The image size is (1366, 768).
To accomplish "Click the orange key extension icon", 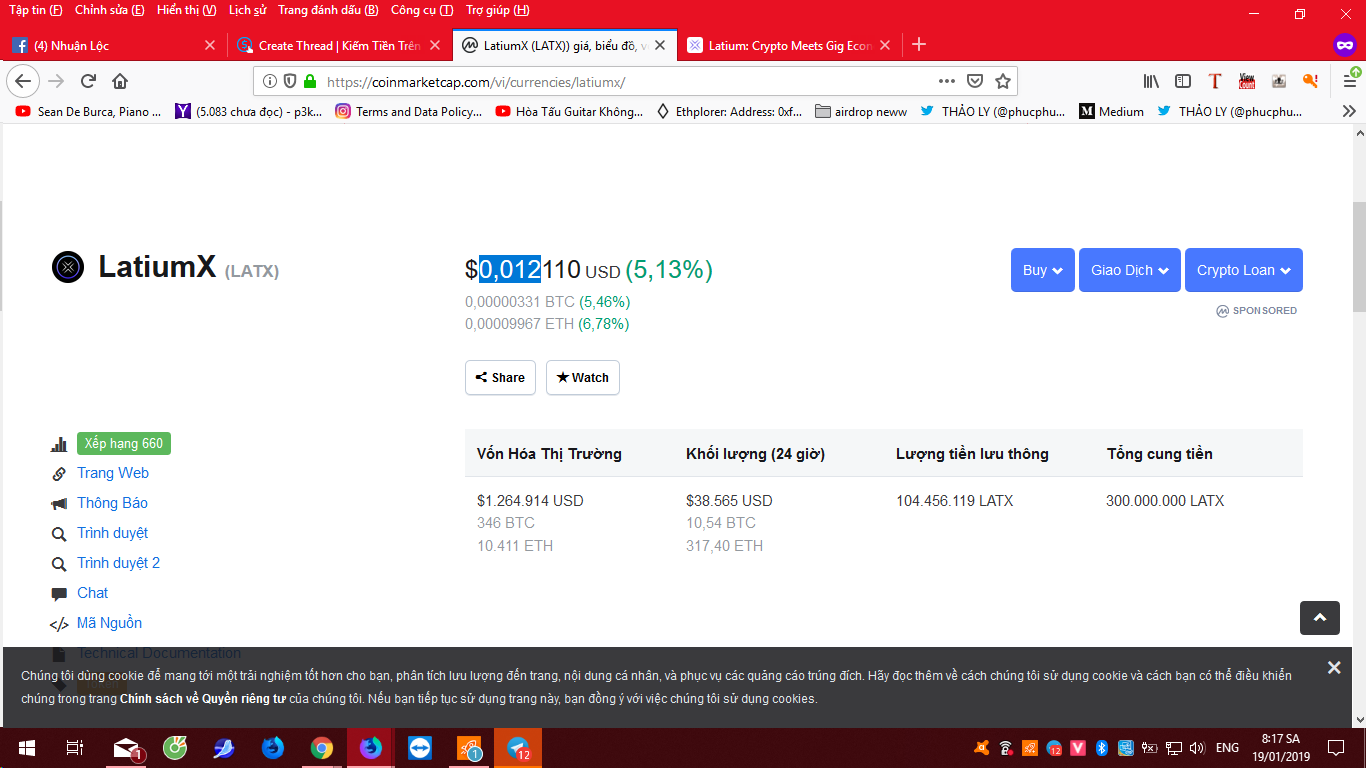I will 1310,81.
